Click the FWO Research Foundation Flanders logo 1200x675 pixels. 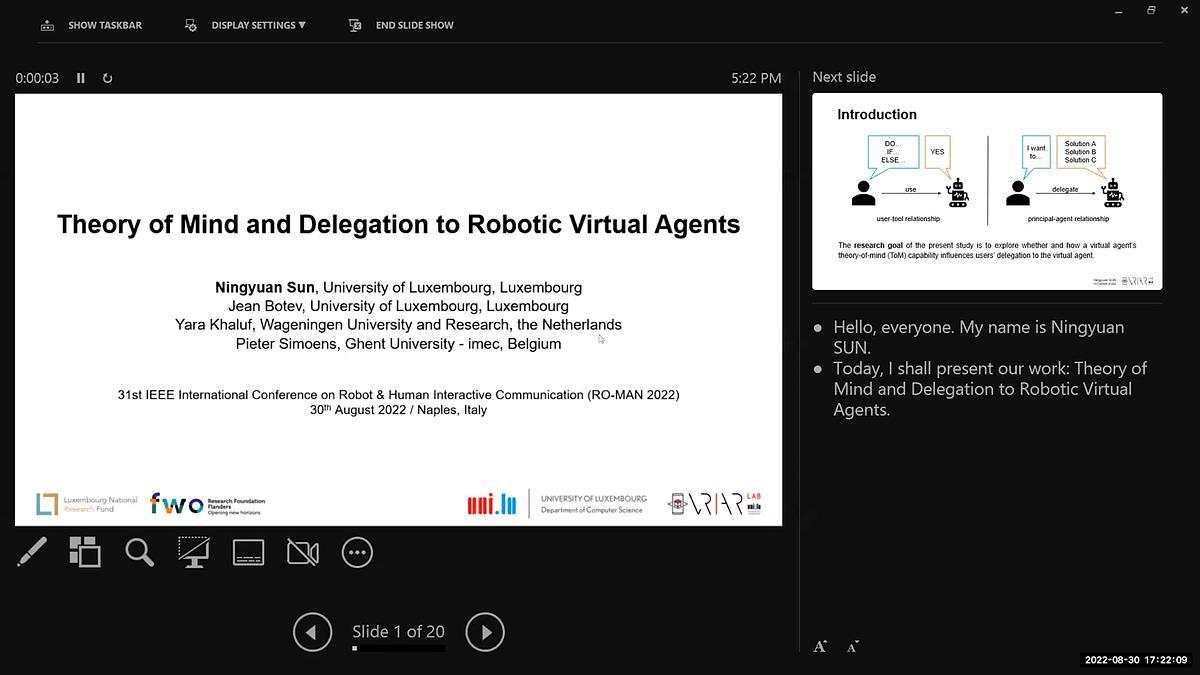click(207, 504)
